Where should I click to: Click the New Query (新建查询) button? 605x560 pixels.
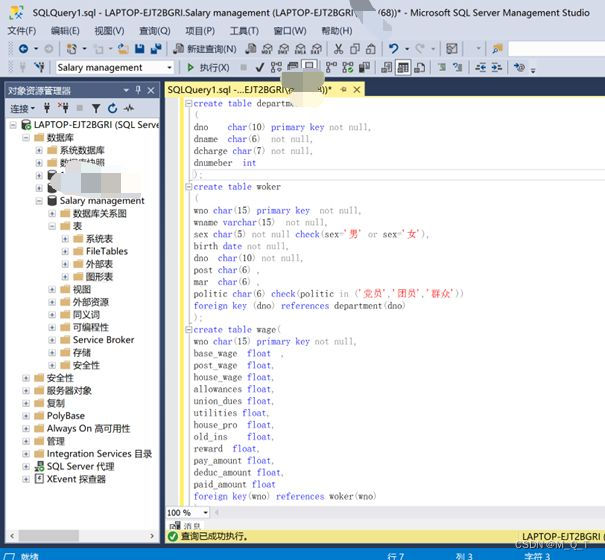tap(205, 49)
